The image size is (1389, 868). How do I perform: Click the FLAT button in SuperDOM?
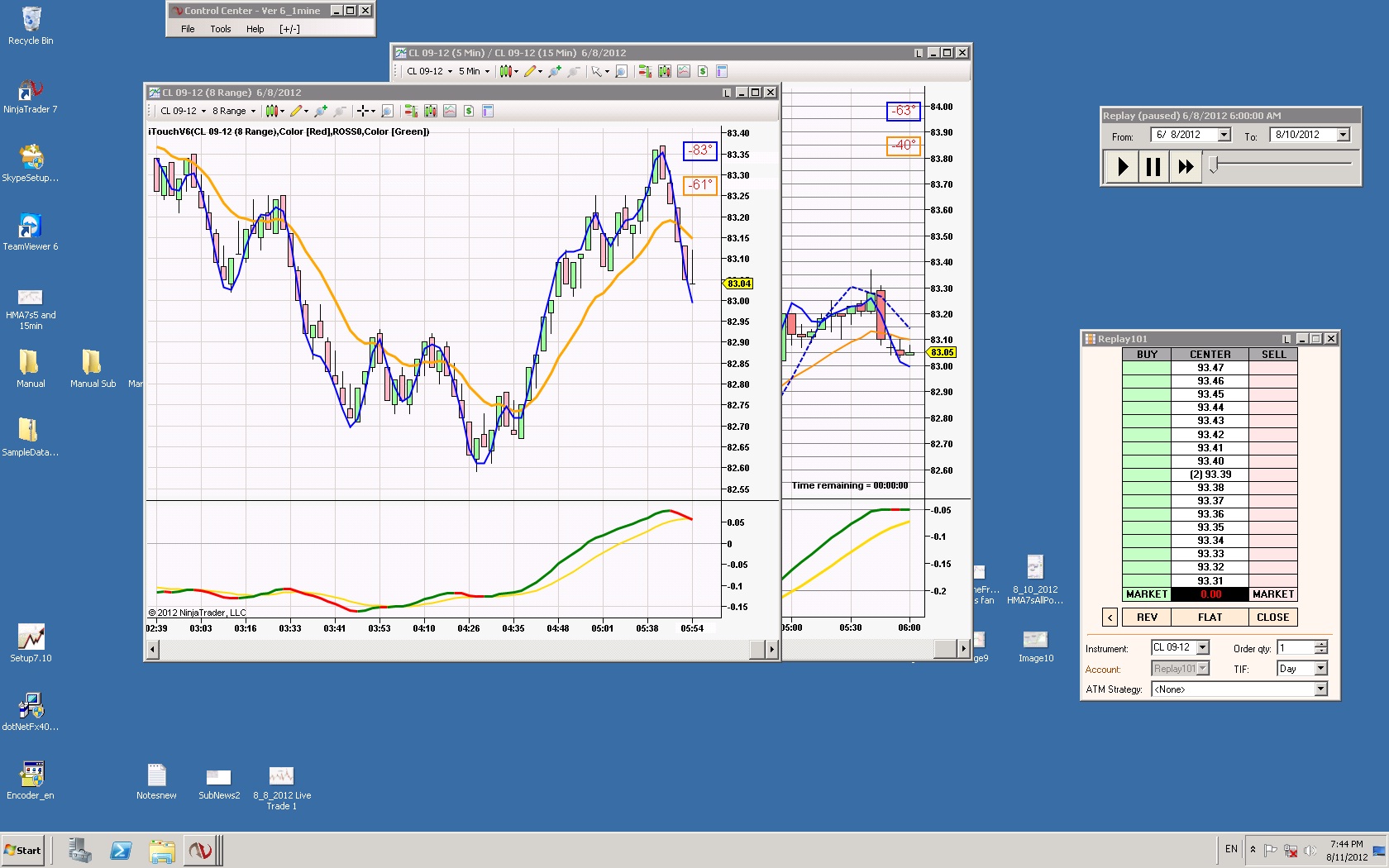point(1210,618)
